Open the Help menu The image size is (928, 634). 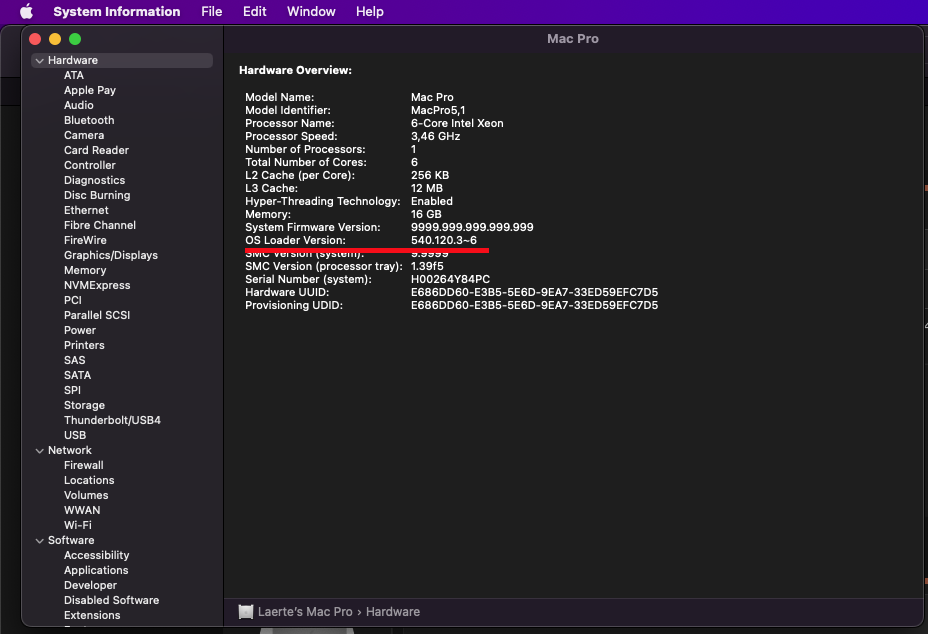click(369, 11)
